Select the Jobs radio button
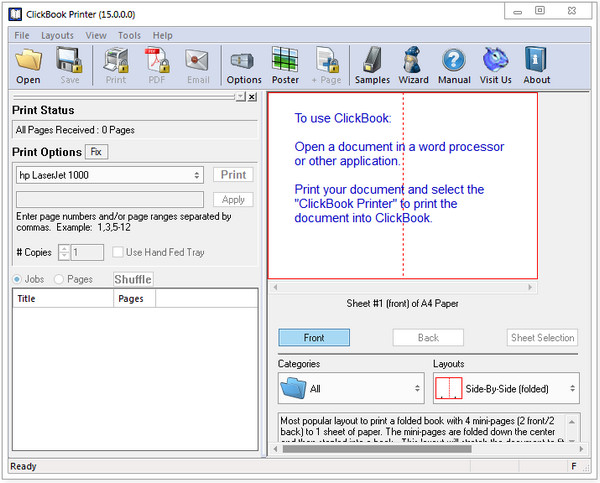The height and width of the screenshot is (483, 600). pyautogui.click(x=17, y=279)
